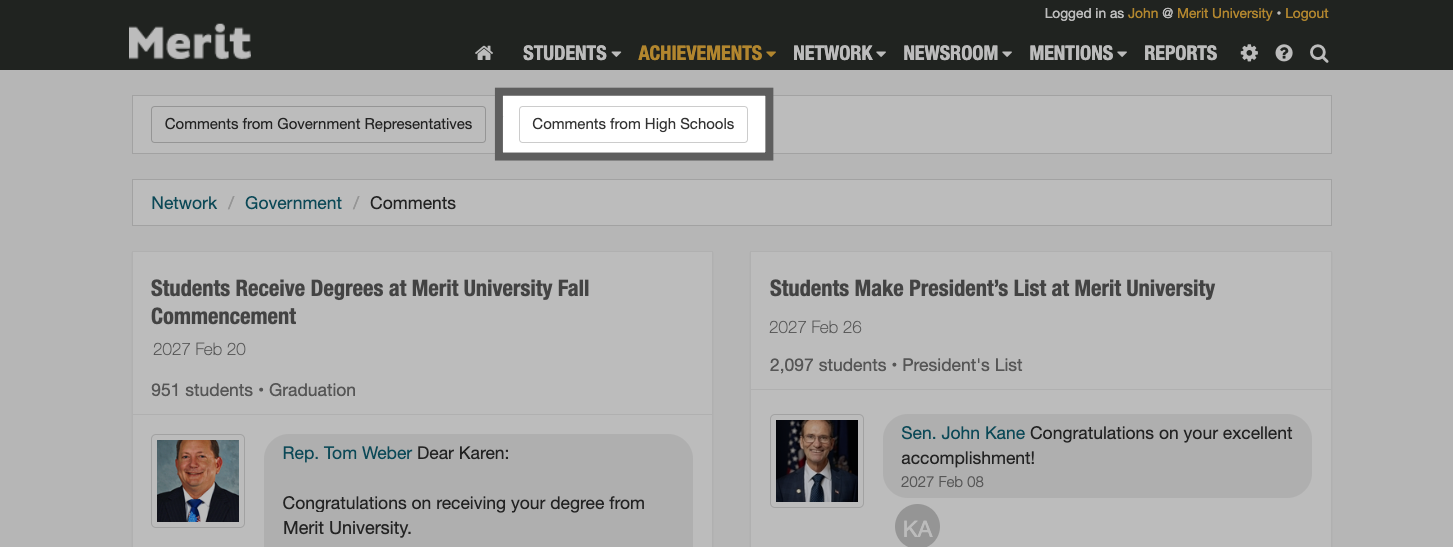Open search with the magnifier icon
1453x547 pixels.
1319,53
